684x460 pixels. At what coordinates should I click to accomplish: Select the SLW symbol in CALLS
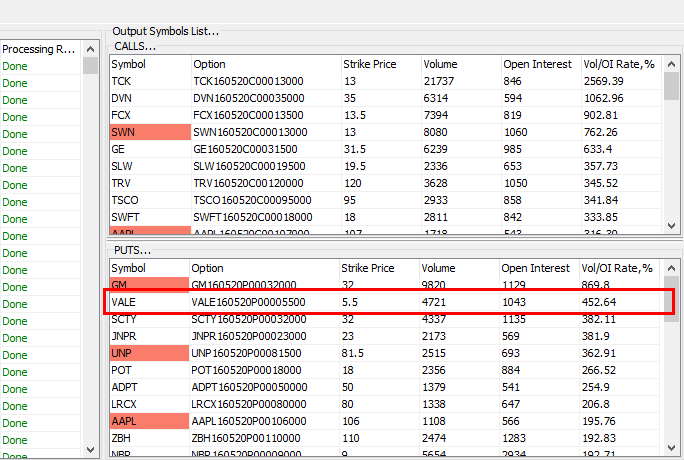tap(122, 166)
